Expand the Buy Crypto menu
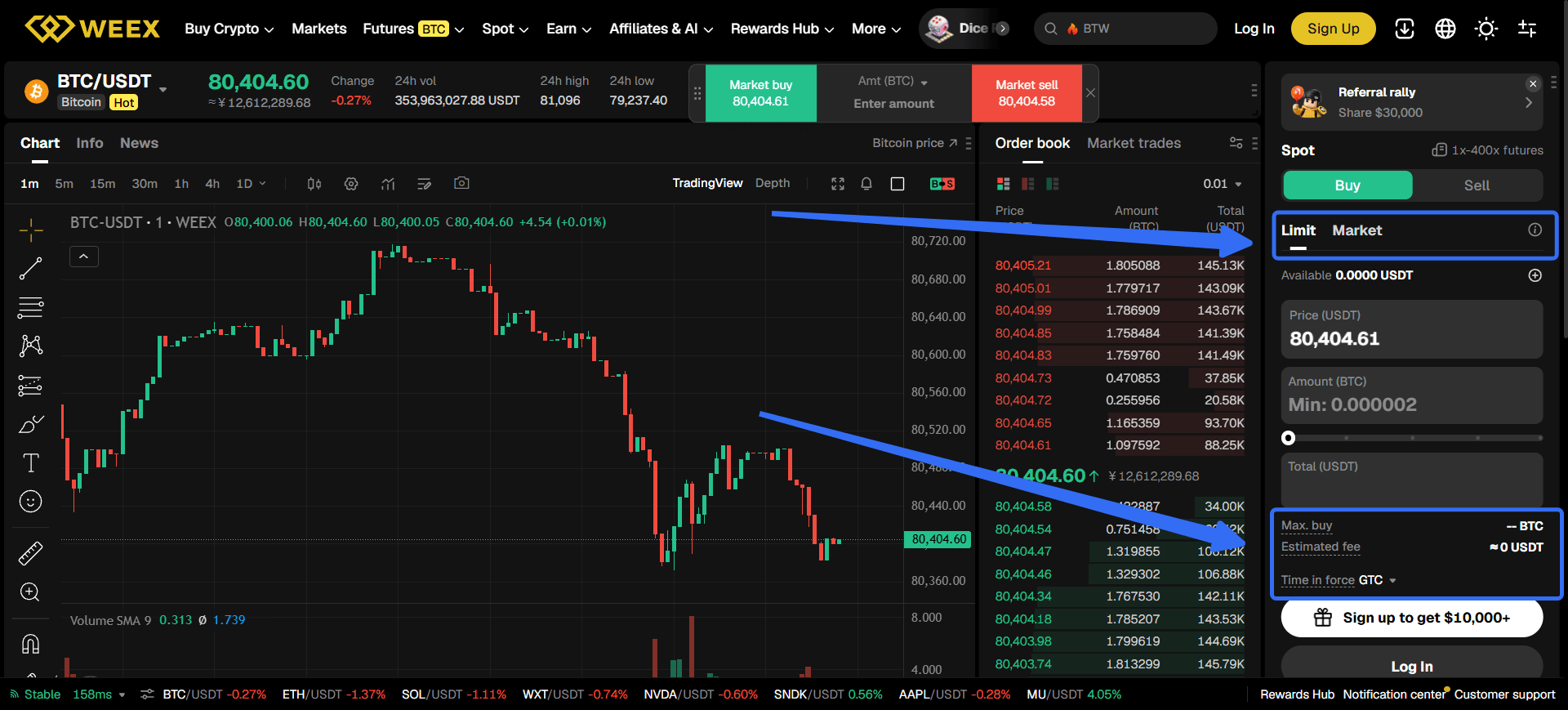The width and height of the screenshot is (1568, 710). [229, 29]
